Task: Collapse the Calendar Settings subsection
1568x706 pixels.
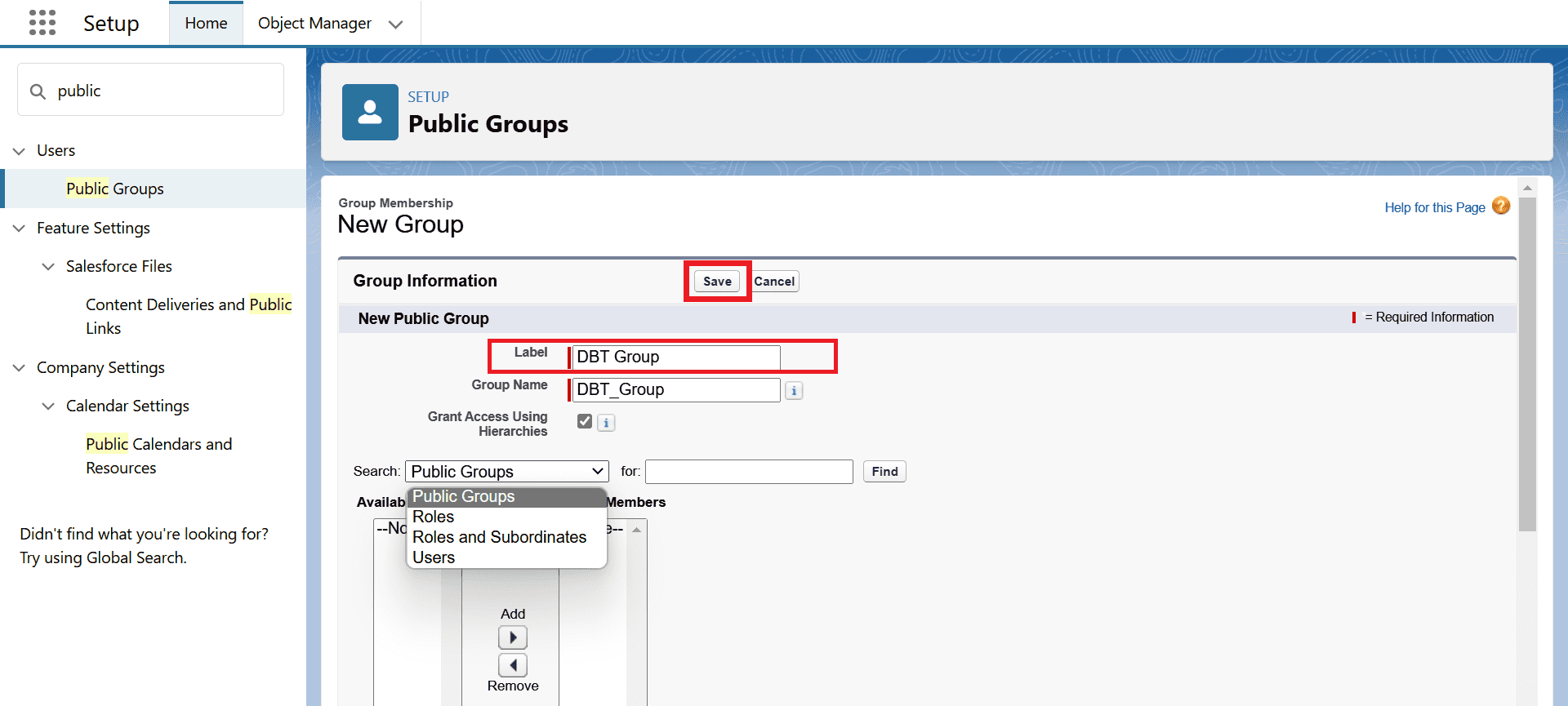Action: click(x=48, y=406)
